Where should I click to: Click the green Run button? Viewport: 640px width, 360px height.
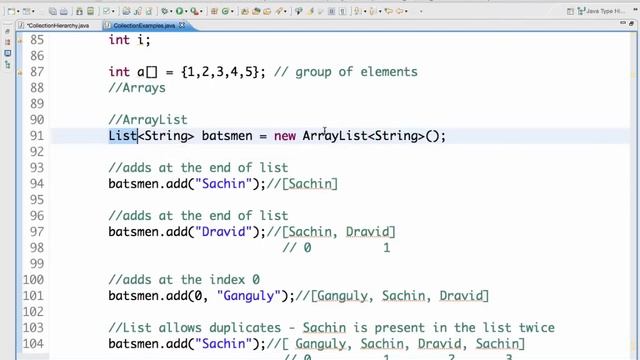coord(180,11)
